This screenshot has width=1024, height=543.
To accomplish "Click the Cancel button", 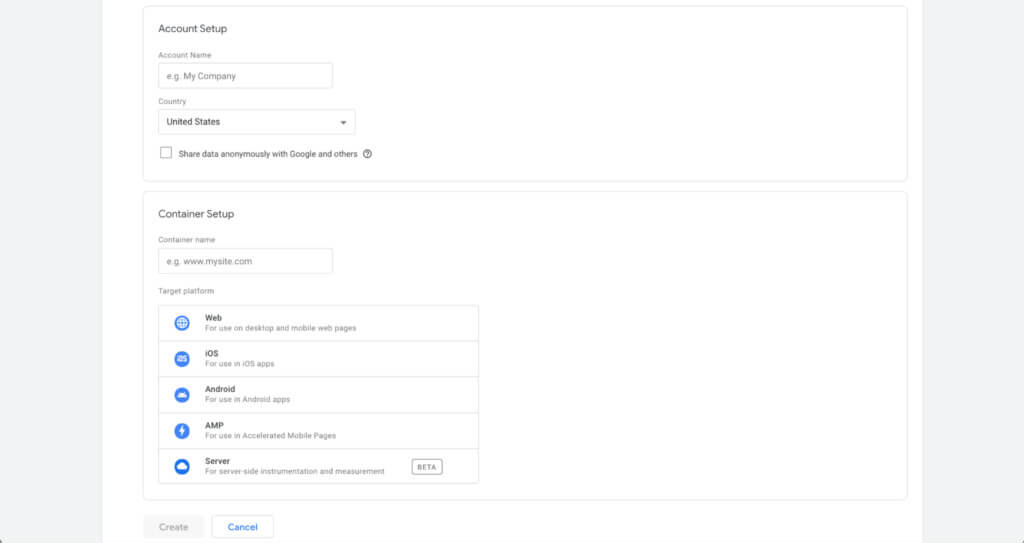I will (242, 527).
